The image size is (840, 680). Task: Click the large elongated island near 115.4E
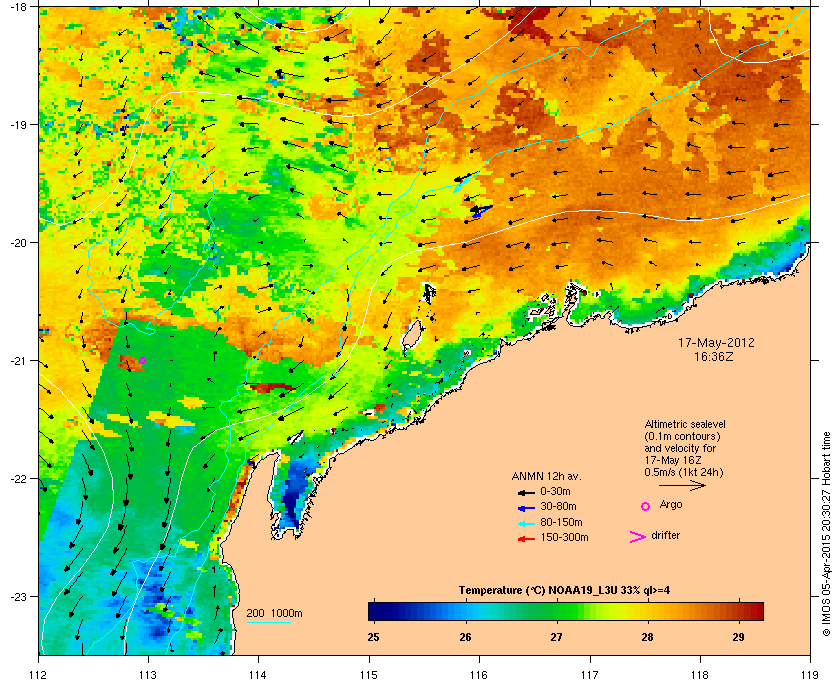(x=412, y=337)
